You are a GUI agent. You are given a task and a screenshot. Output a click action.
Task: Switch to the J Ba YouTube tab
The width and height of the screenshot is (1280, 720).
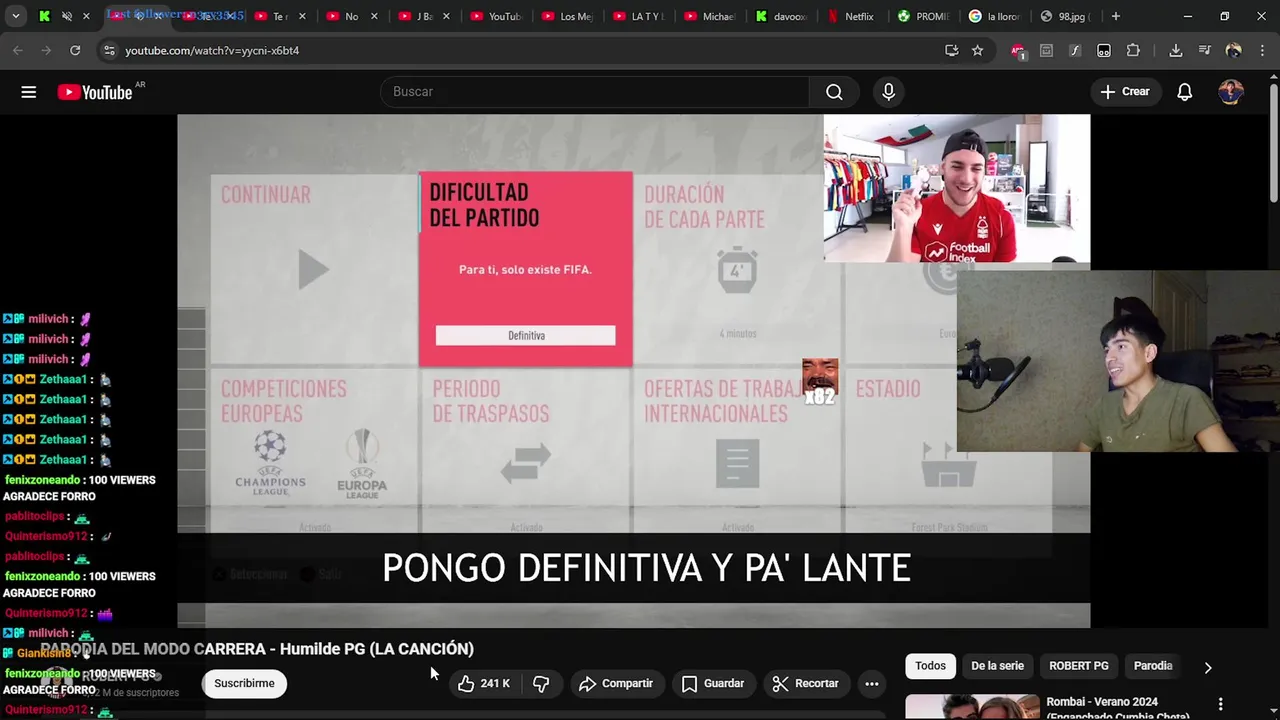point(425,16)
